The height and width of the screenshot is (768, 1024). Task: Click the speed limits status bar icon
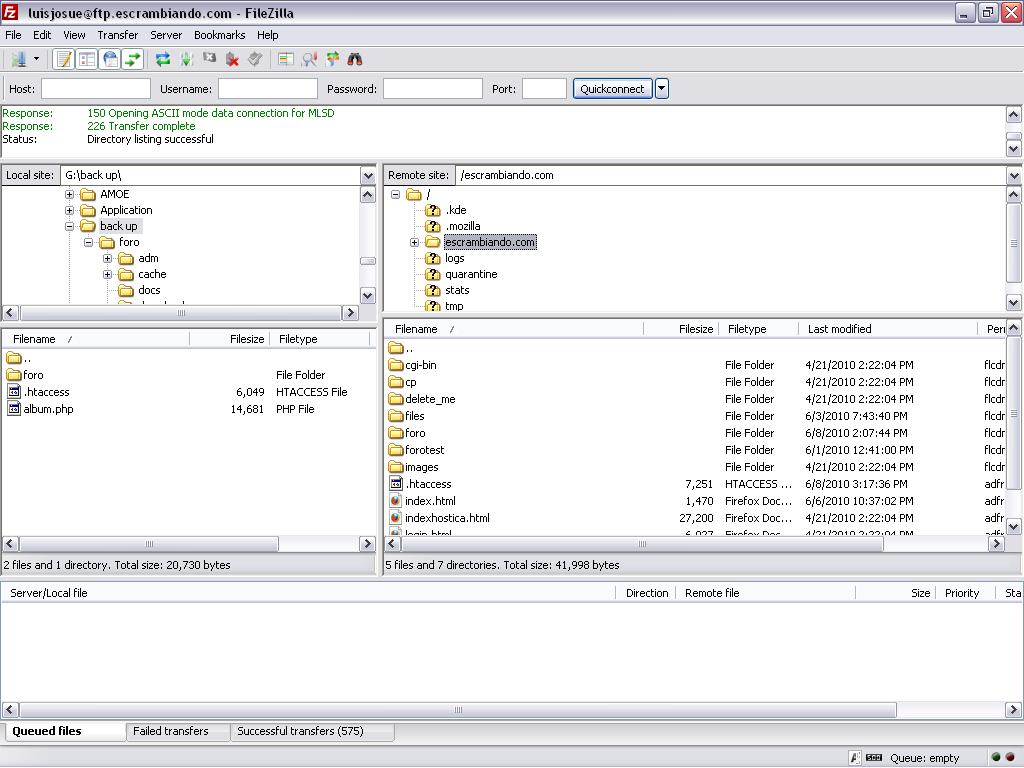coord(874,758)
